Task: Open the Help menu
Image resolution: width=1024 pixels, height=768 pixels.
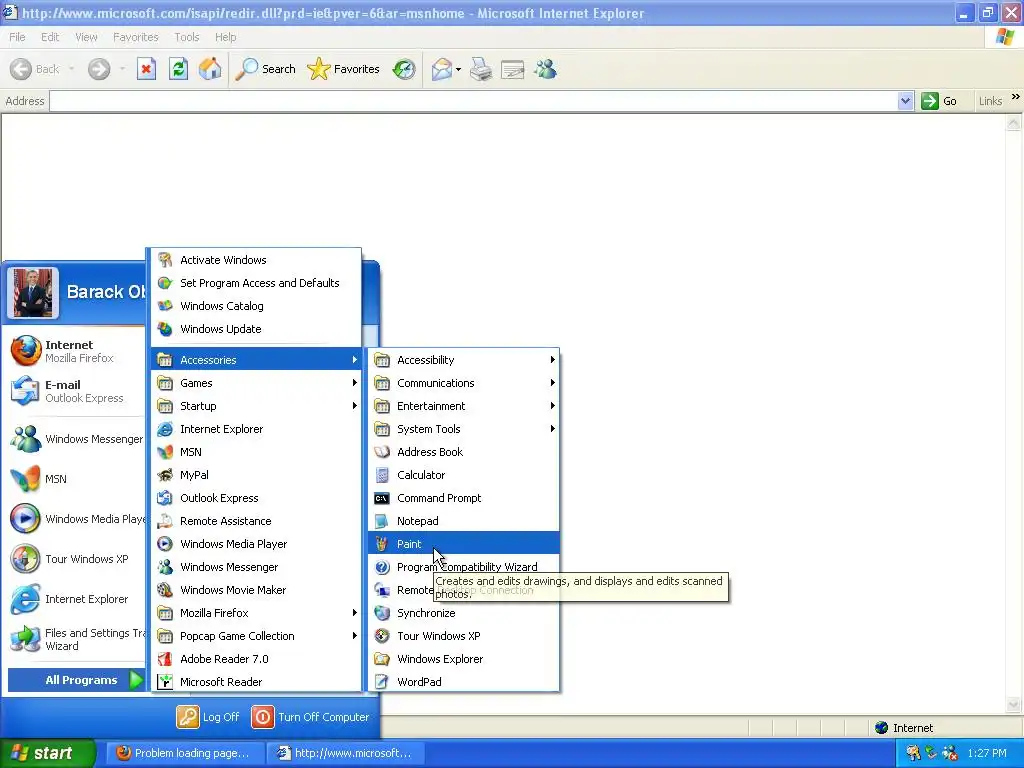Action: click(225, 37)
